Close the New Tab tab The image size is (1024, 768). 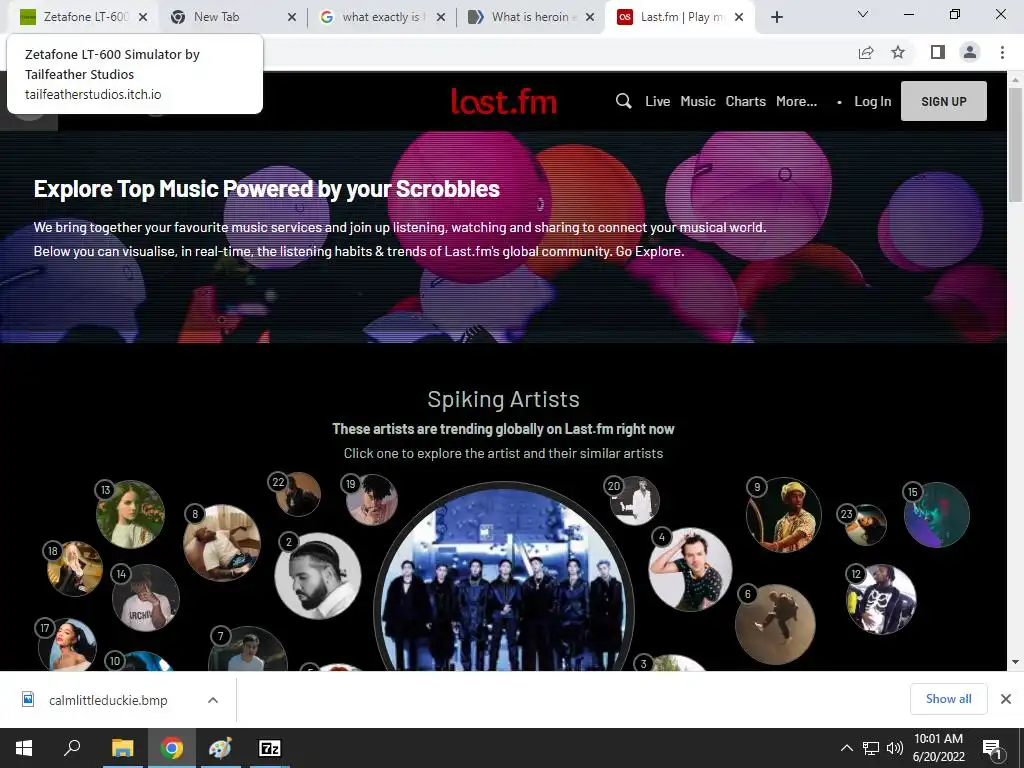point(292,17)
